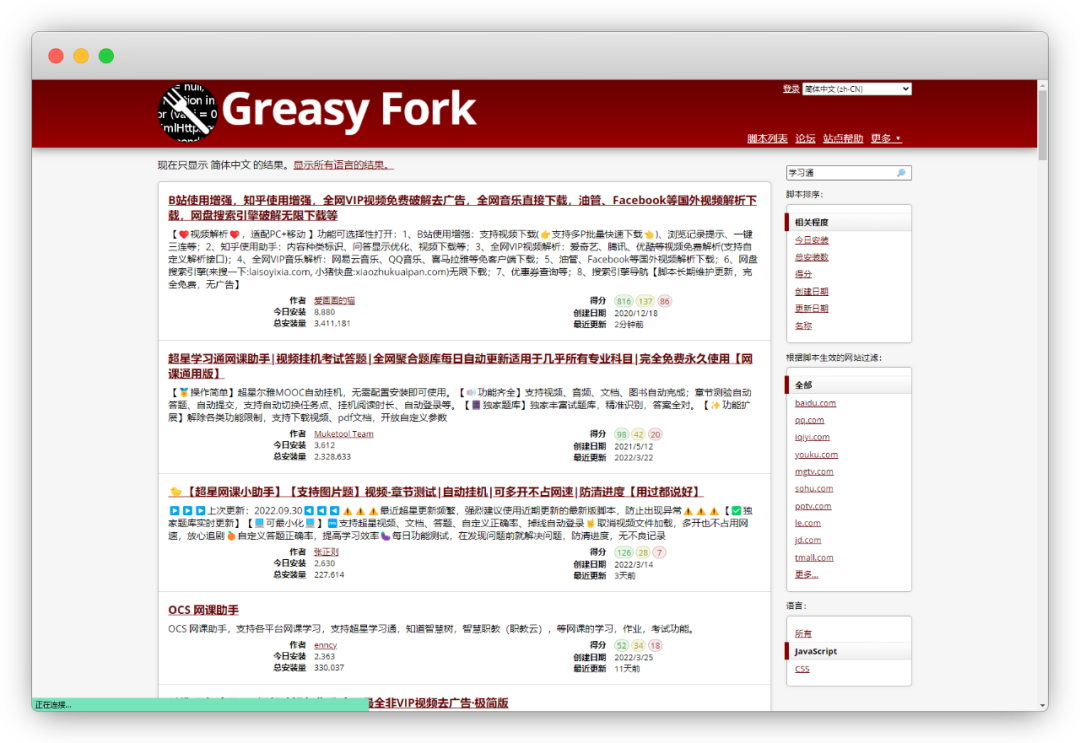Filter scripts by le.com
This screenshot has height=743, width=1080.
point(808,523)
